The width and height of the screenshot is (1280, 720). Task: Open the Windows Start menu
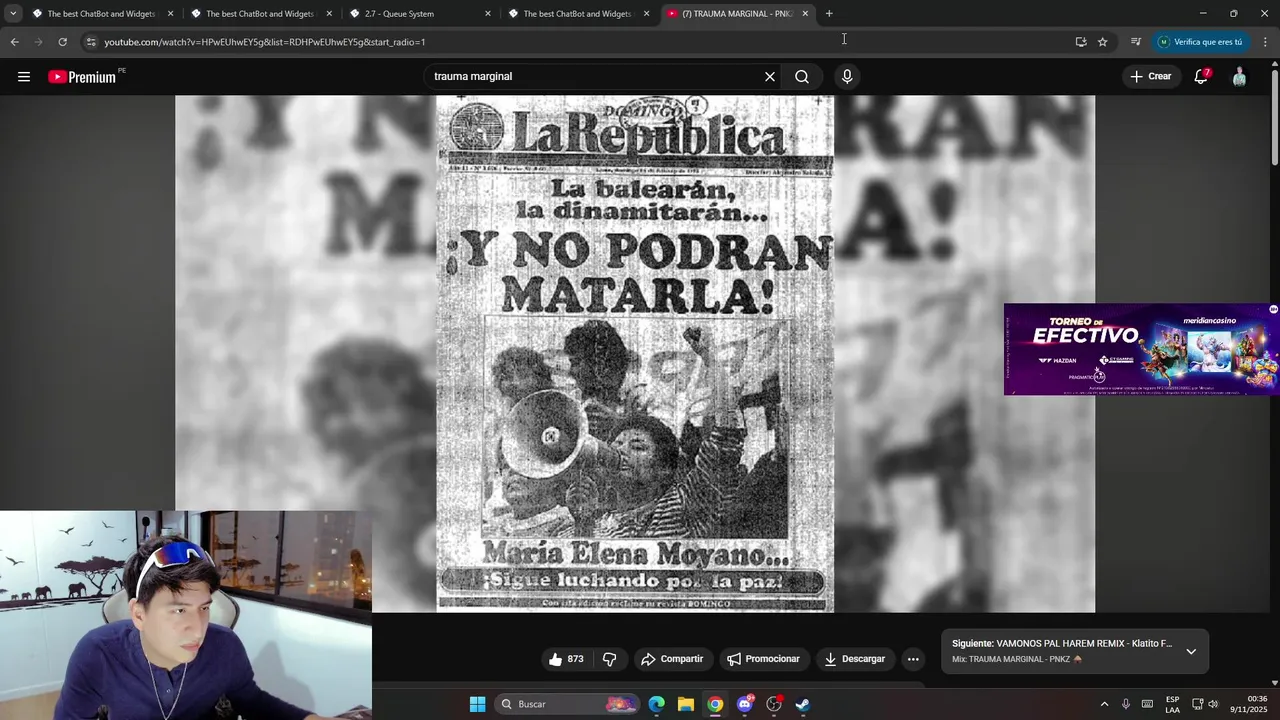coord(478,704)
